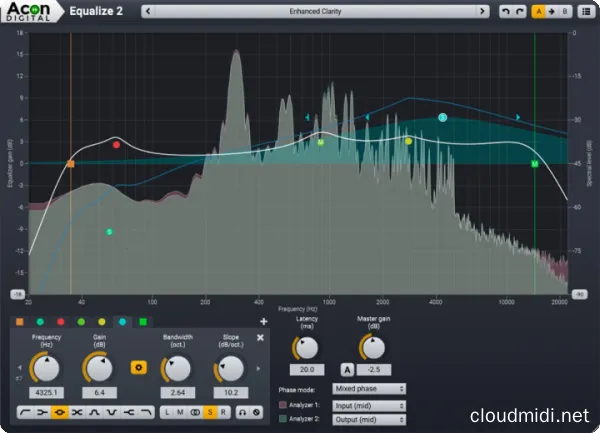The height and width of the screenshot is (433, 600).
Task: Click the cyan S band node on the graph
Action: pyautogui.click(x=443, y=117)
